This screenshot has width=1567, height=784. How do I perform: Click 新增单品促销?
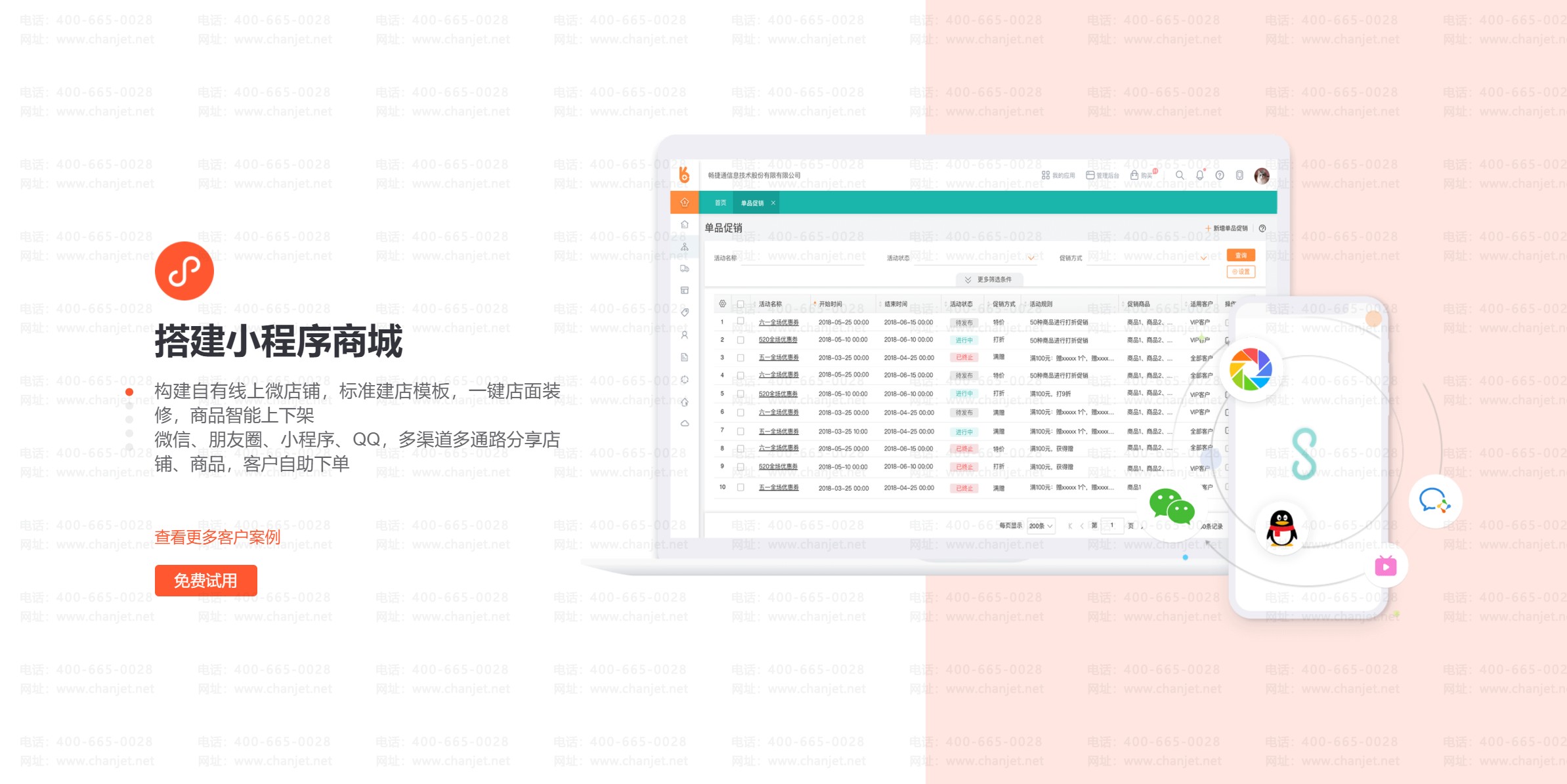tap(1226, 228)
